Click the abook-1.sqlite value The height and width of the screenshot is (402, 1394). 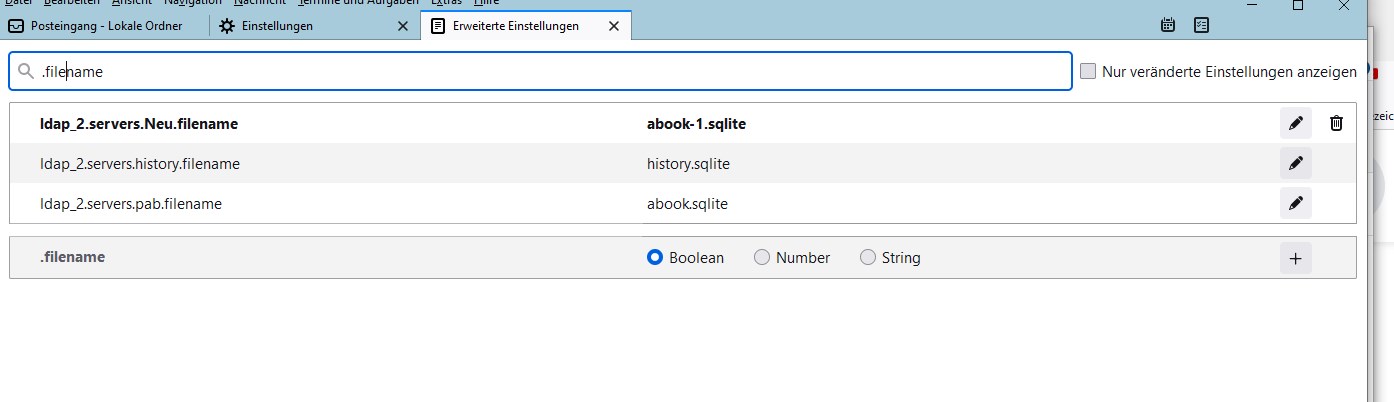tap(696, 124)
